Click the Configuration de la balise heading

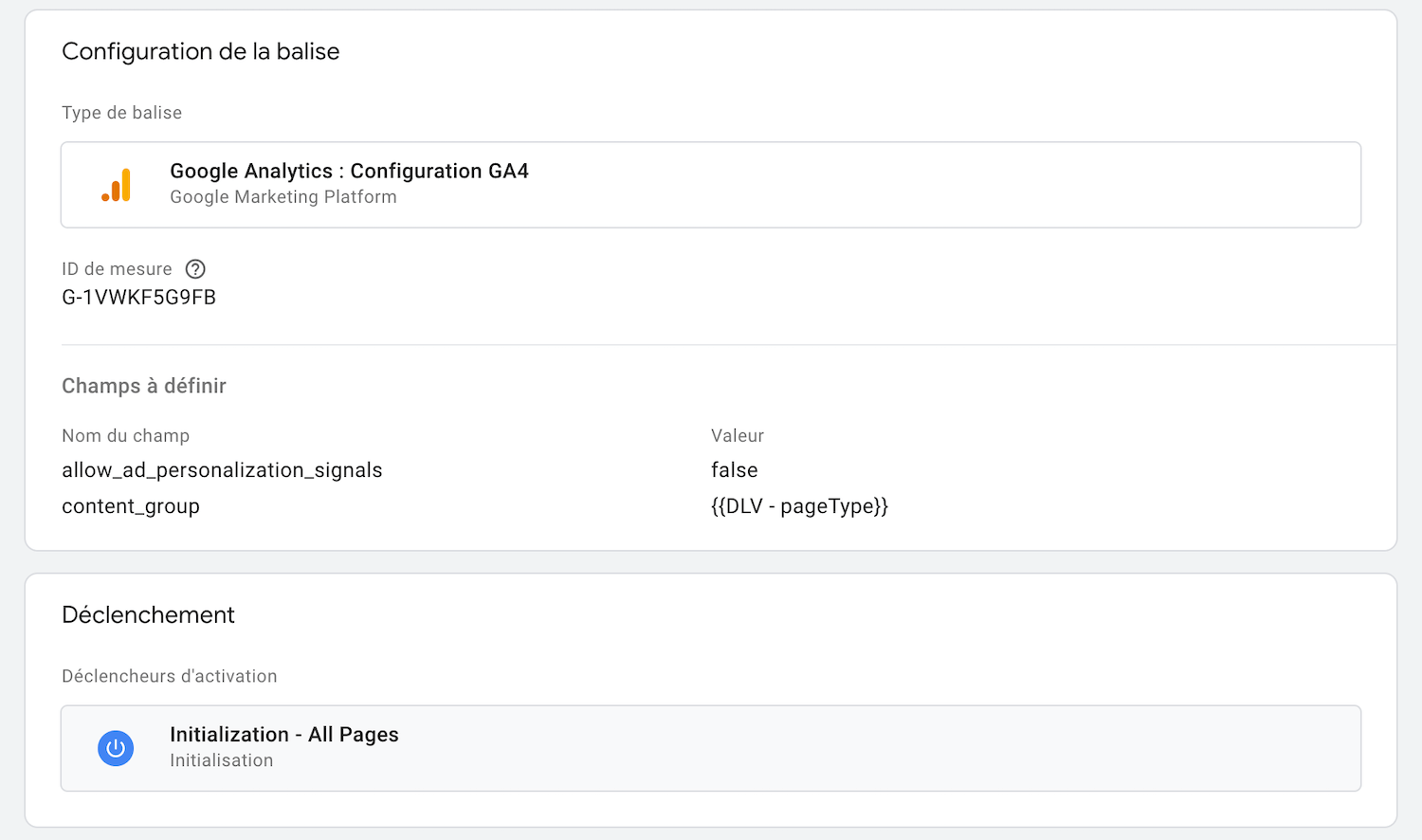click(x=201, y=51)
